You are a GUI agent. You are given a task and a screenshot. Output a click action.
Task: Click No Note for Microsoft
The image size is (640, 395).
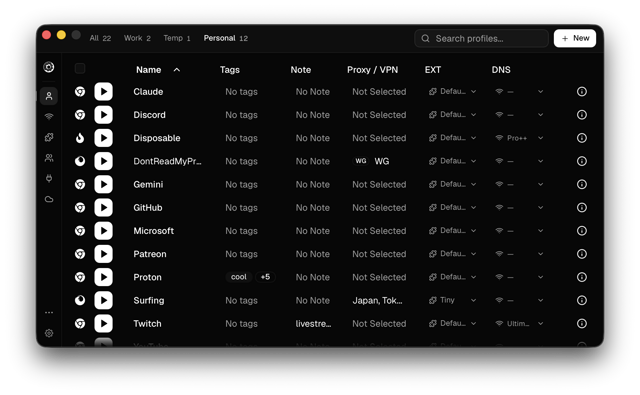pyautogui.click(x=313, y=231)
